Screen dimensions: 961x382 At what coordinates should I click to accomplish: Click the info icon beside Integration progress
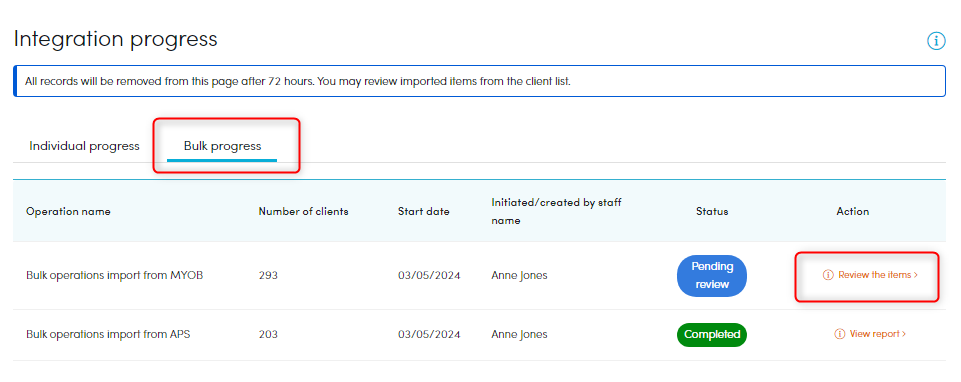point(936,41)
